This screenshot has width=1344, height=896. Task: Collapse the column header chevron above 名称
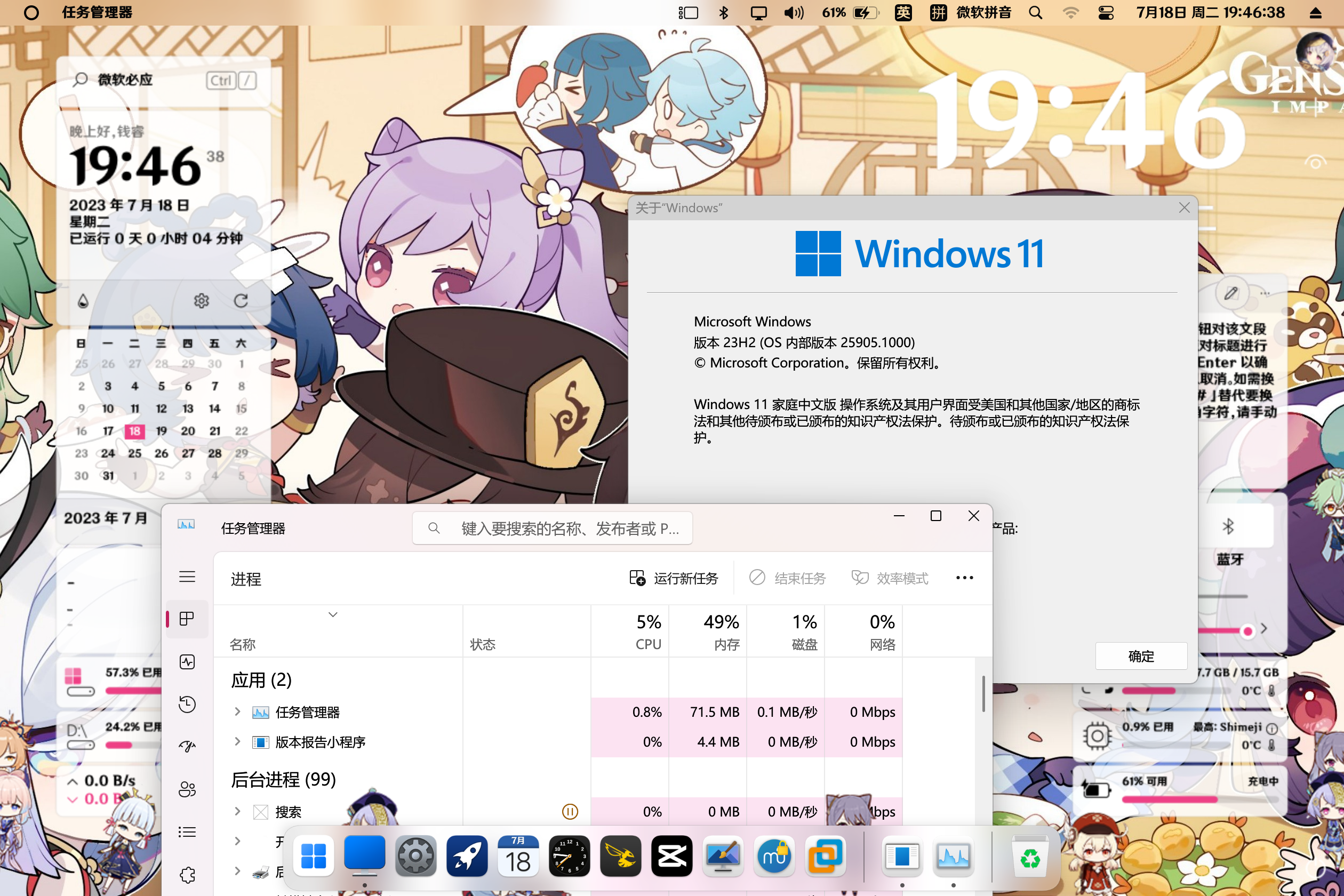pos(333,615)
